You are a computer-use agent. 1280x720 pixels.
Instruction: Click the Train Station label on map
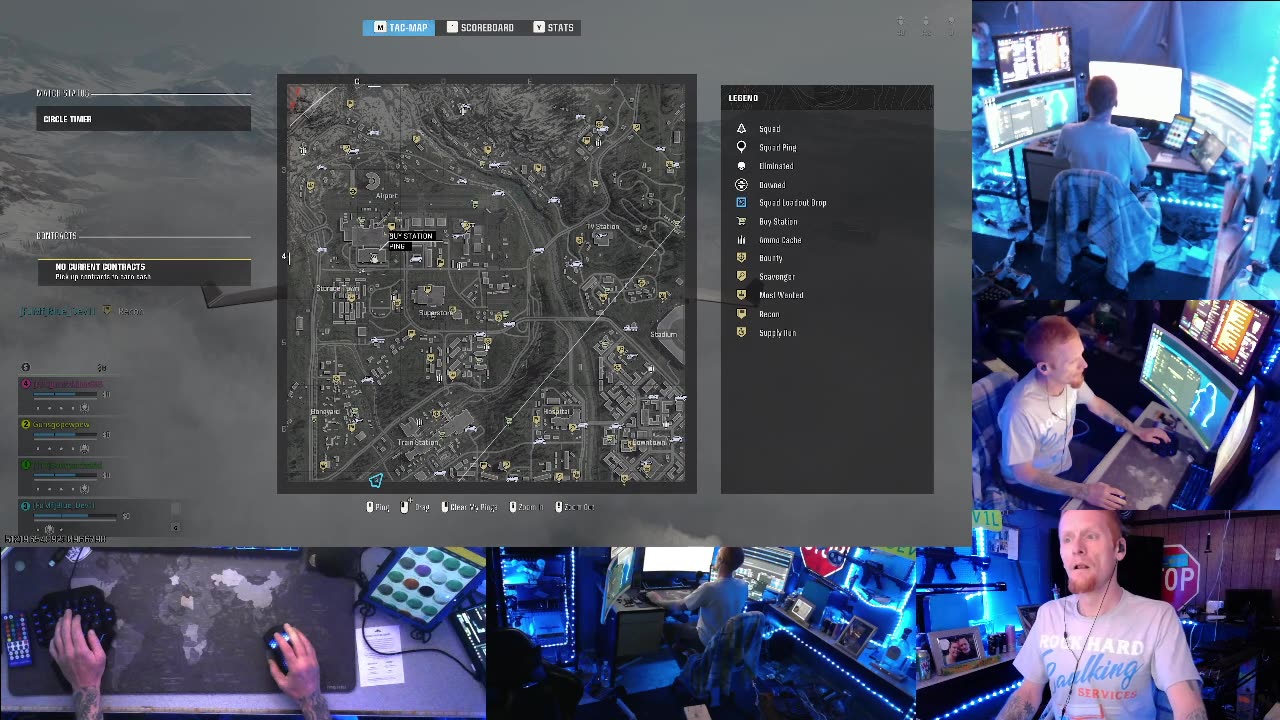(x=418, y=442)
